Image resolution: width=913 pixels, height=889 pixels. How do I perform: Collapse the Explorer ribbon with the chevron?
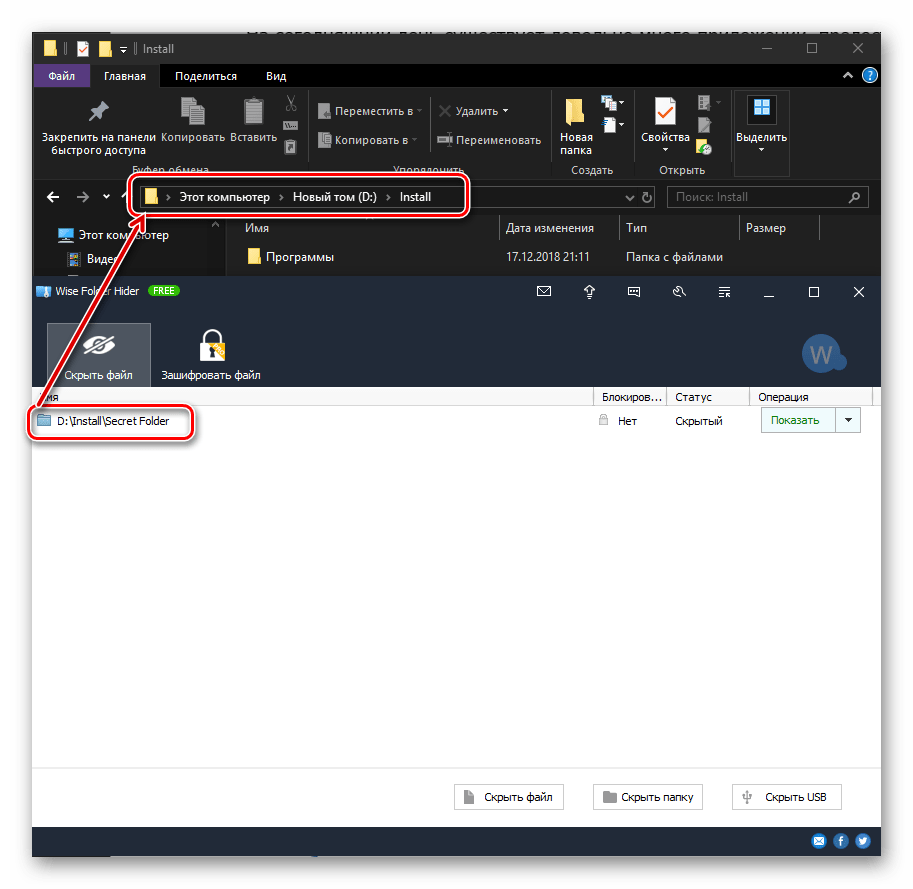click(848, 75)
